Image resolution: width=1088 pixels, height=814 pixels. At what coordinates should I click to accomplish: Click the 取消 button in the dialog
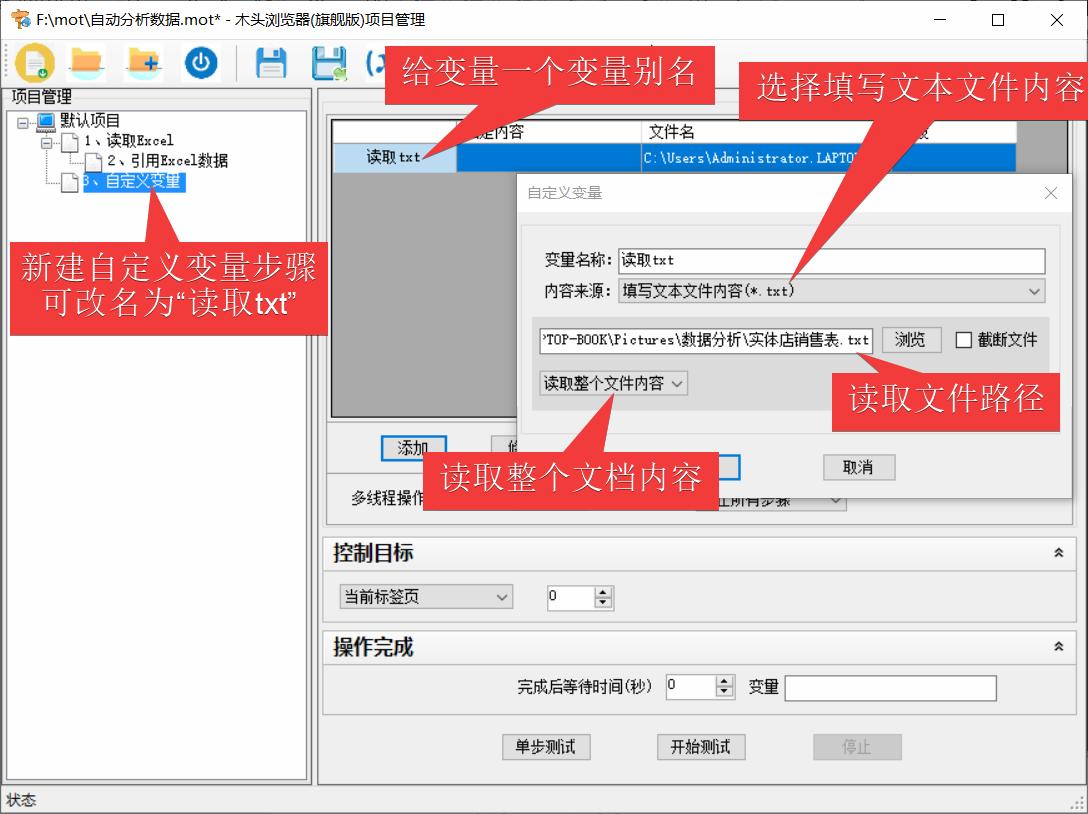tap(858, 467)
